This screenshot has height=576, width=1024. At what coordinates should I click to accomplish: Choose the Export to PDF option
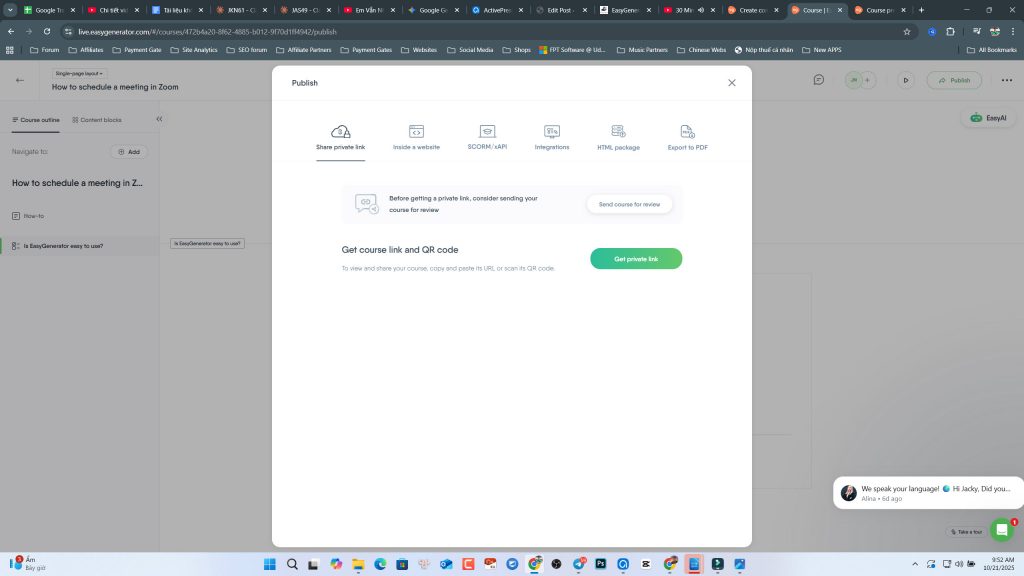click(x=688, y=137)
